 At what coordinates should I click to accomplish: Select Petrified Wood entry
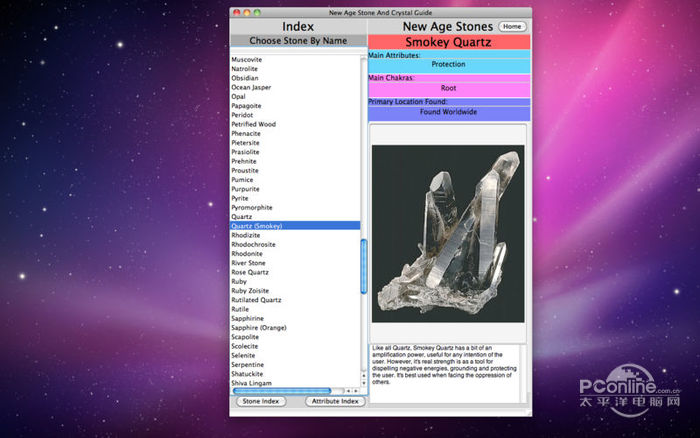[x=254, y=124]
